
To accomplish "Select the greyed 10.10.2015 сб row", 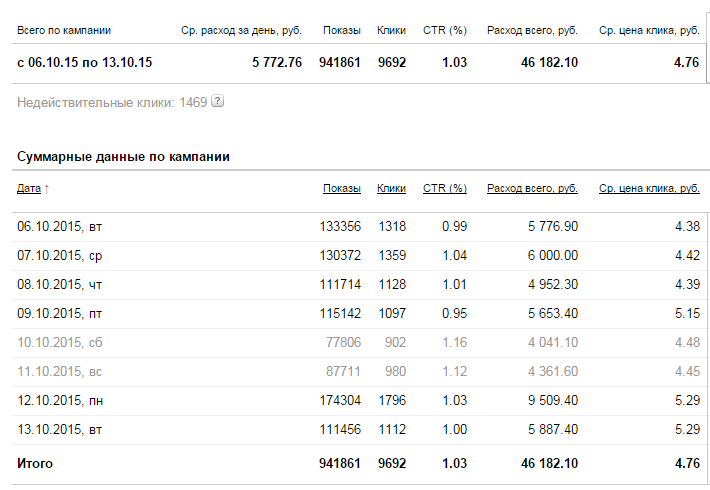I will pos(359,342).
